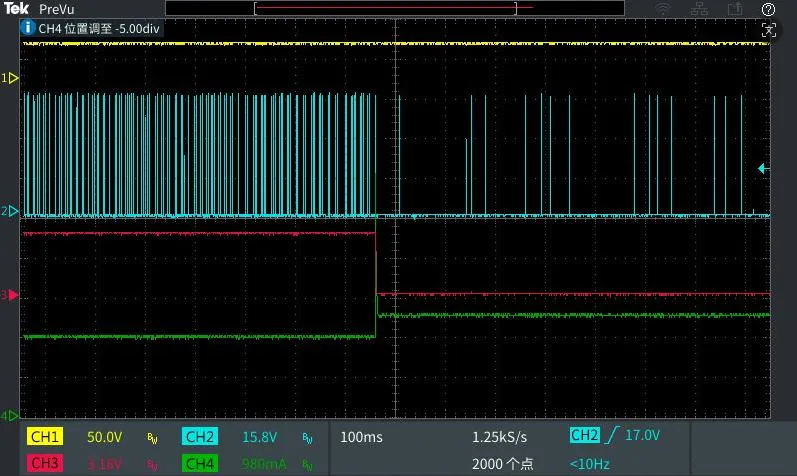Click the fullscreen expand graticule icon

point(768,31)
